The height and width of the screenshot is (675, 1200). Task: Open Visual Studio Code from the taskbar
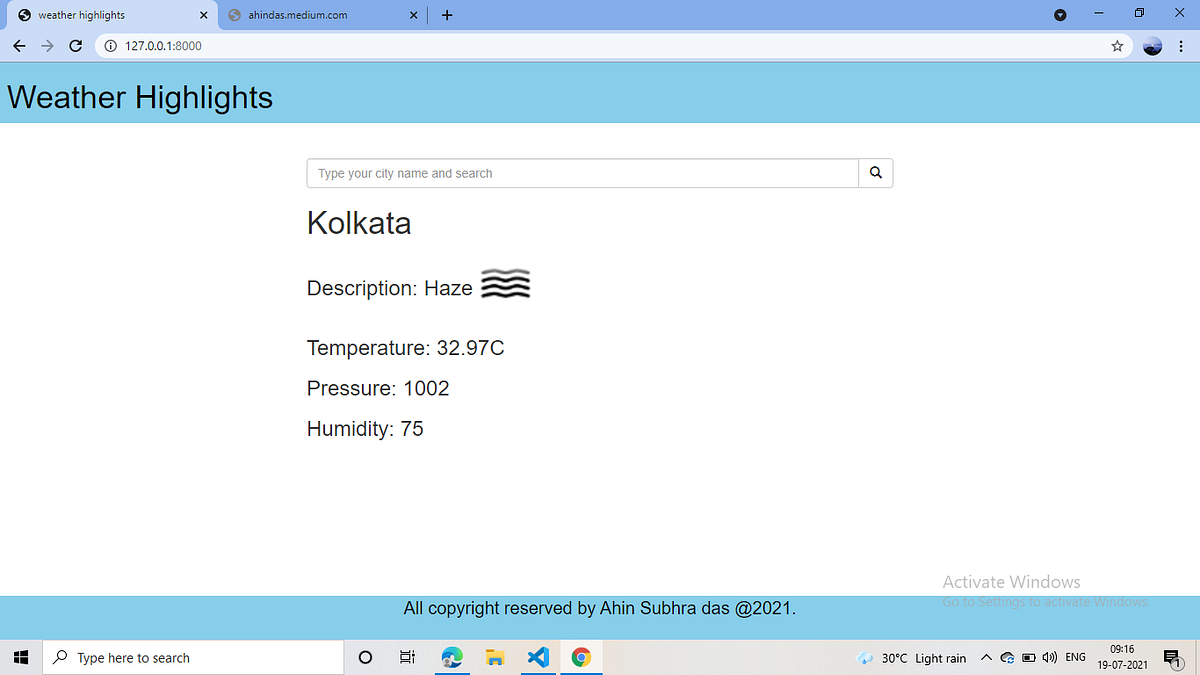click(538, 657)
